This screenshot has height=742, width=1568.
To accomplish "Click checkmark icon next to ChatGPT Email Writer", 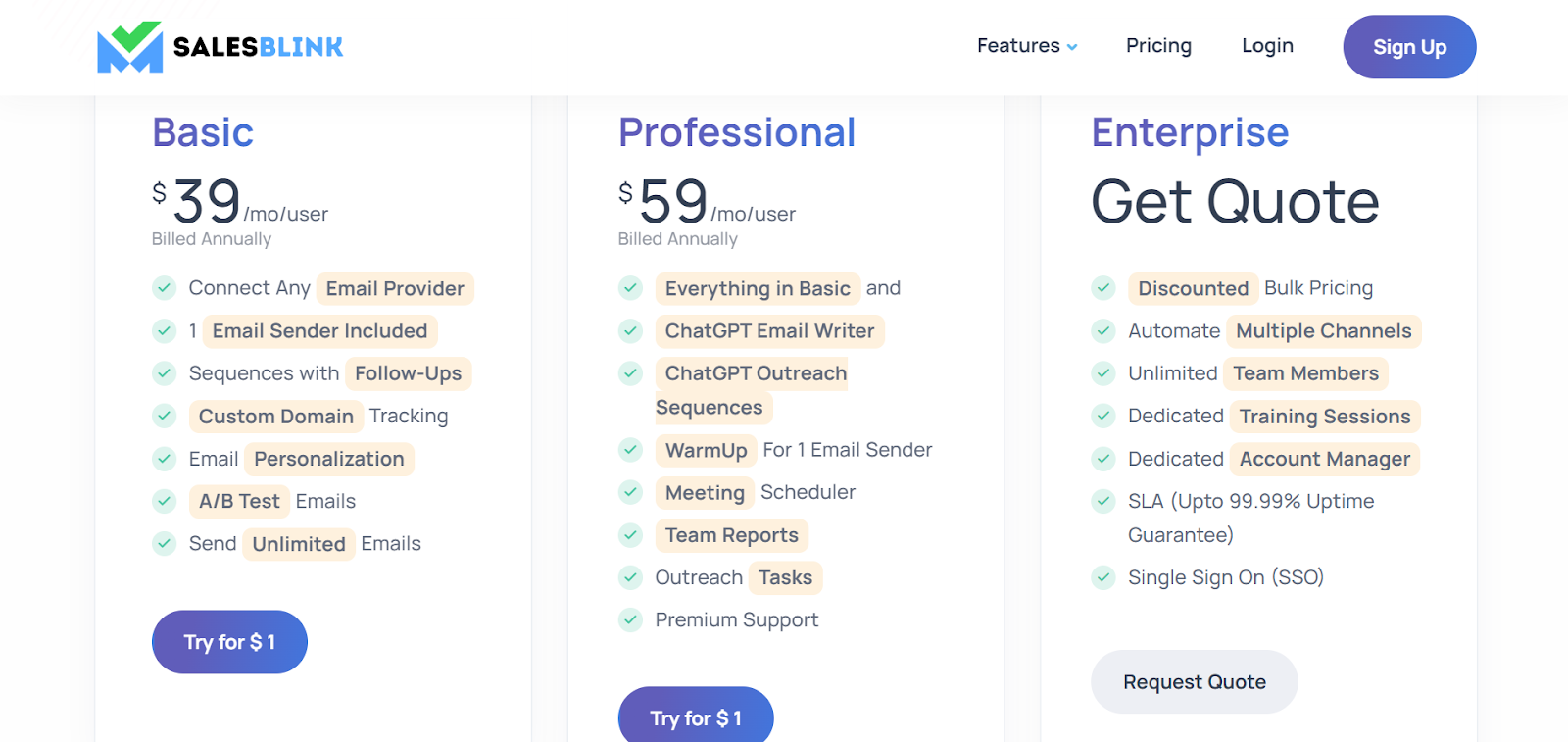I will point(630,331).
